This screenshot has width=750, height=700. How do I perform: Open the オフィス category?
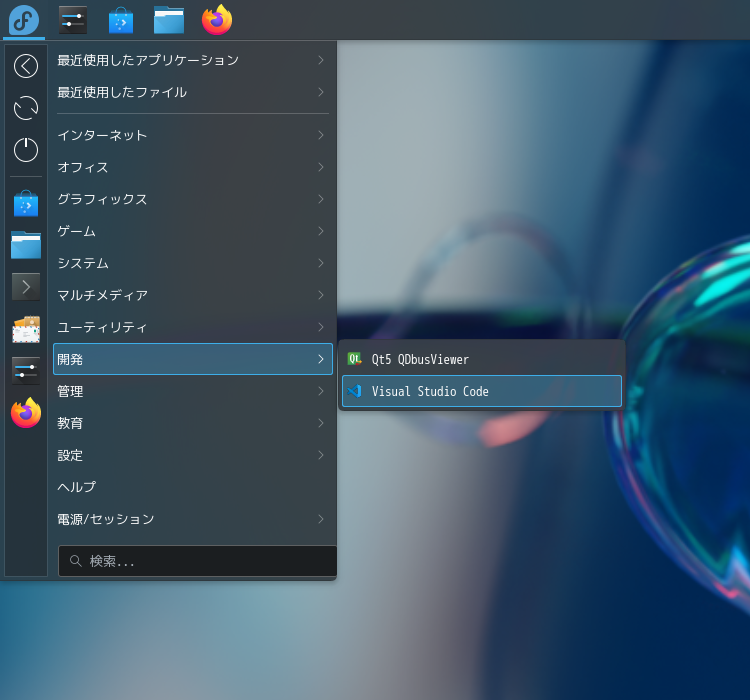(x=193, y=167)
